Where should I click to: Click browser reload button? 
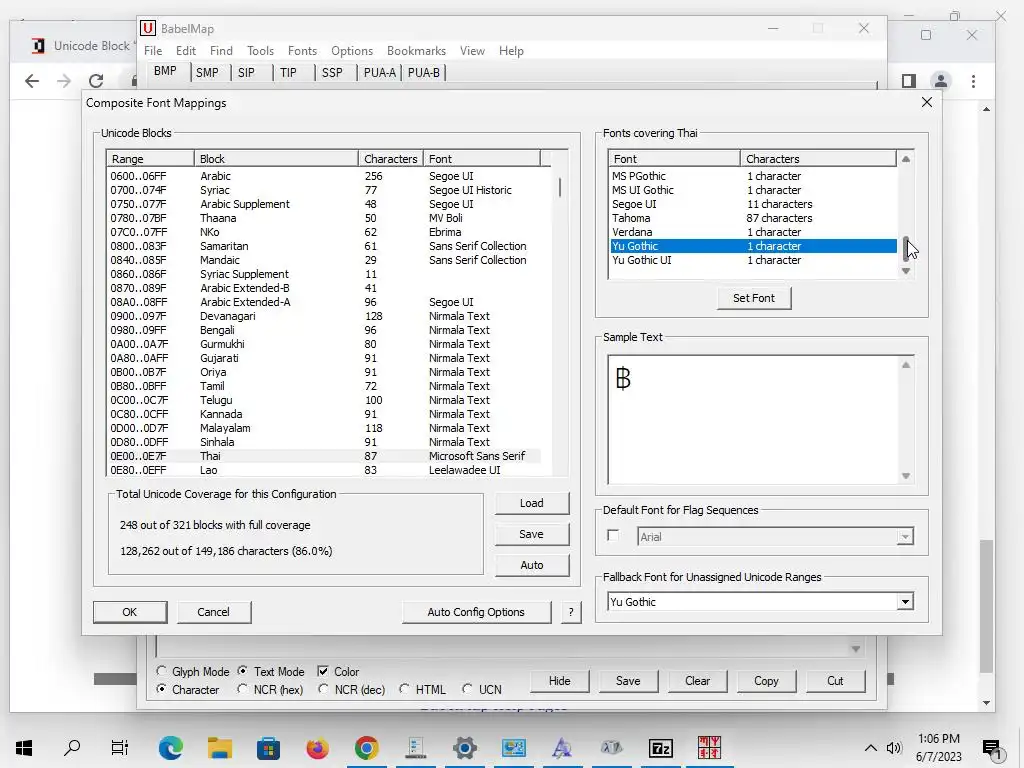pos(96,81)
